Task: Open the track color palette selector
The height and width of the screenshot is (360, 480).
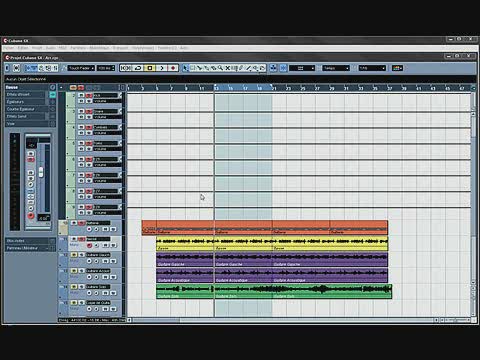Action: [x=397, y=68]
